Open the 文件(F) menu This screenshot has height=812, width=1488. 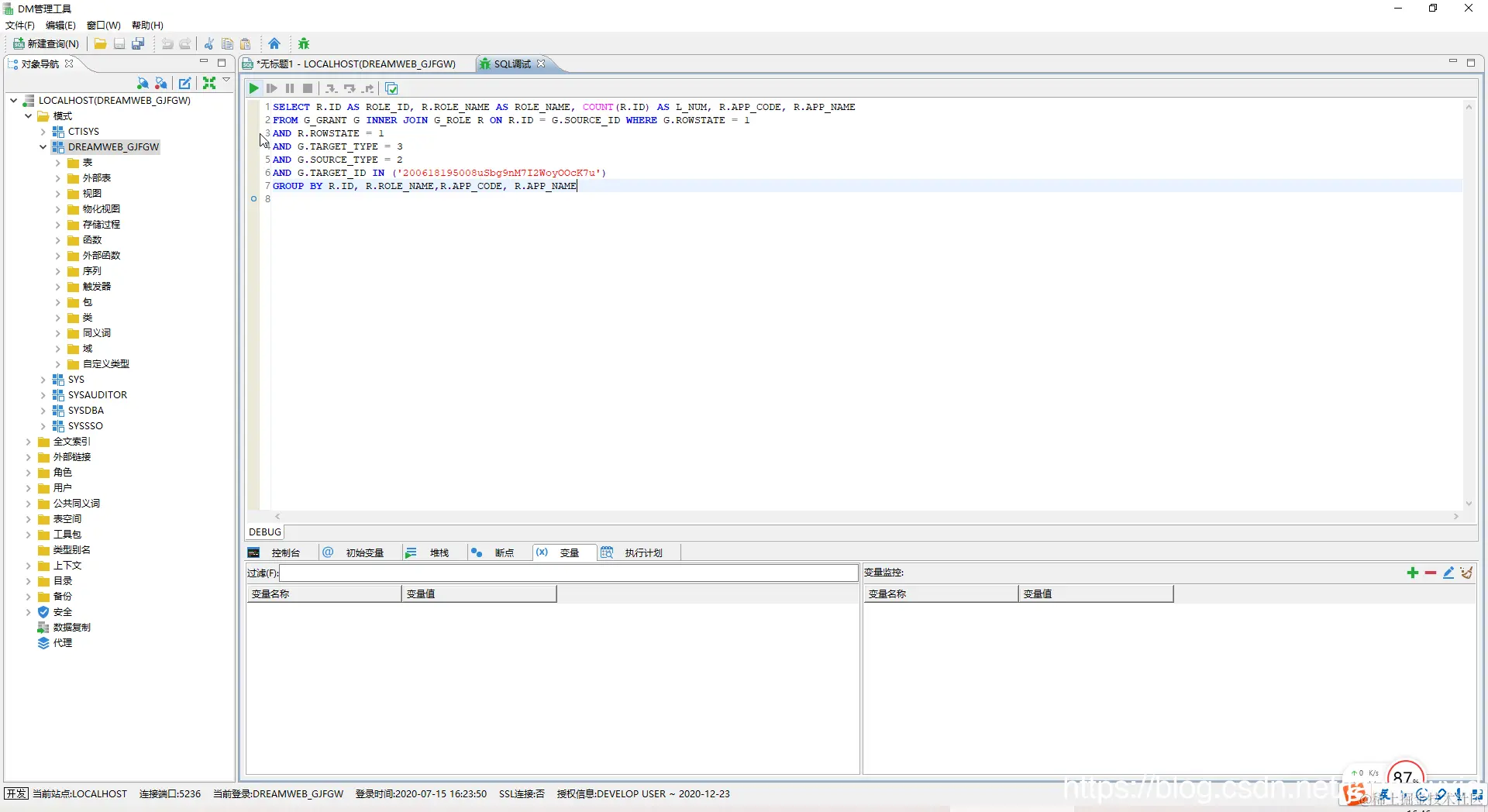click(x=20, y=26)
